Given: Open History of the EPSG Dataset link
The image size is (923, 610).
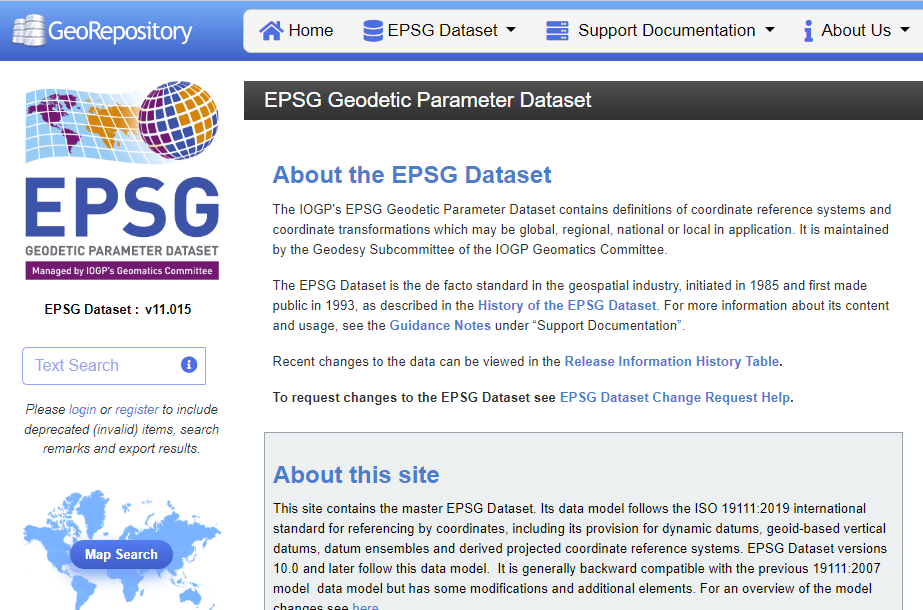Looking at the screenshot, I should point(567,306).
